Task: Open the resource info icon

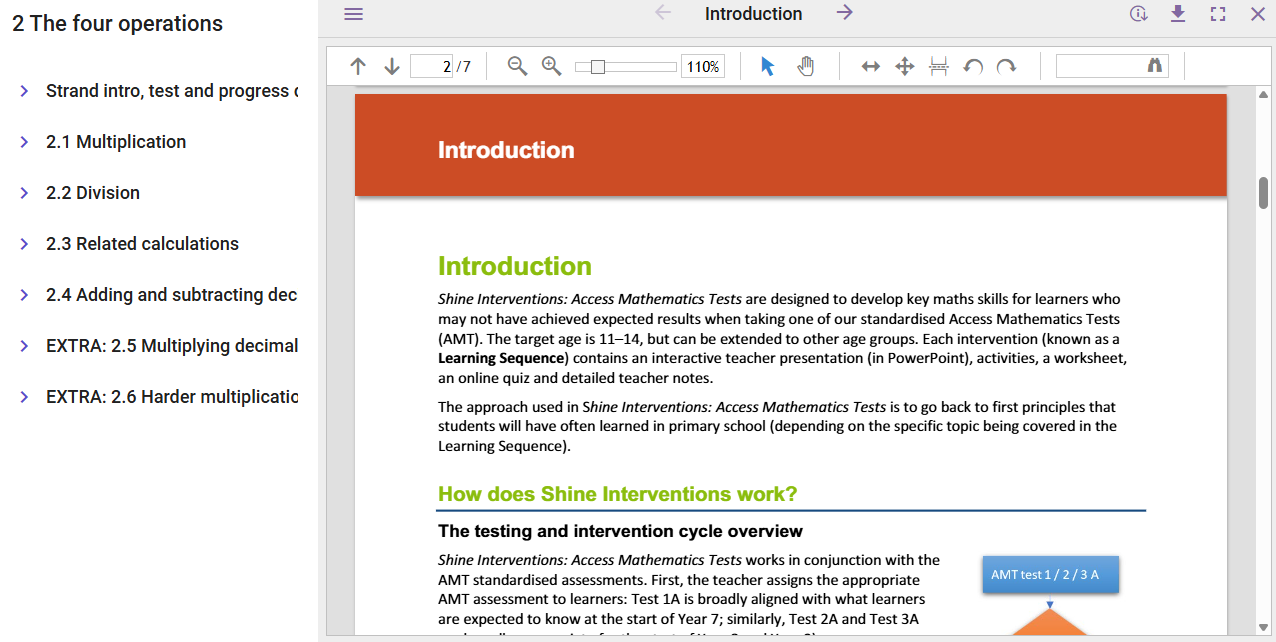Action: click(x=1138, y=14)
